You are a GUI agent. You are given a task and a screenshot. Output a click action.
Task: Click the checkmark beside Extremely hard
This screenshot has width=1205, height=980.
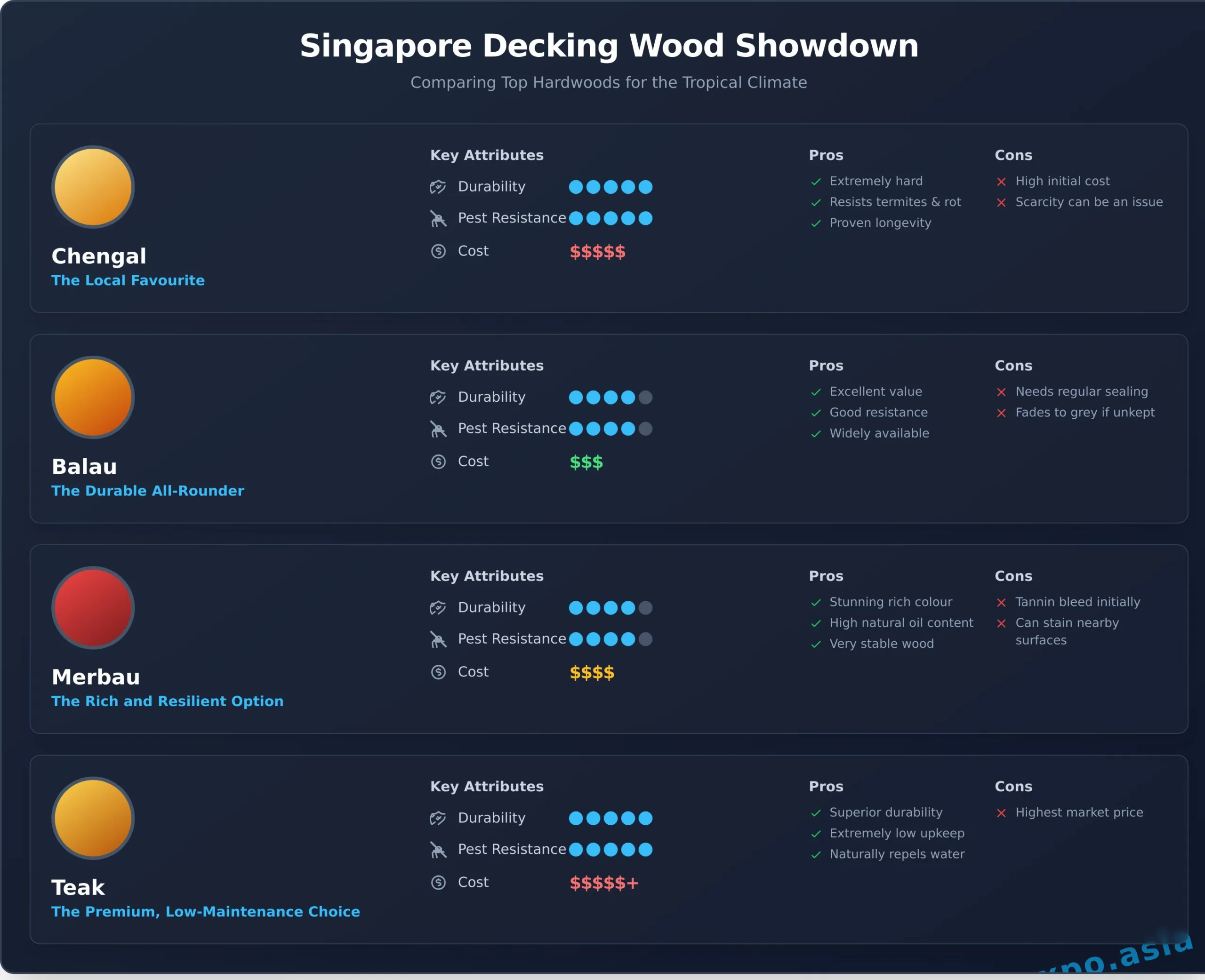(816, 182)
